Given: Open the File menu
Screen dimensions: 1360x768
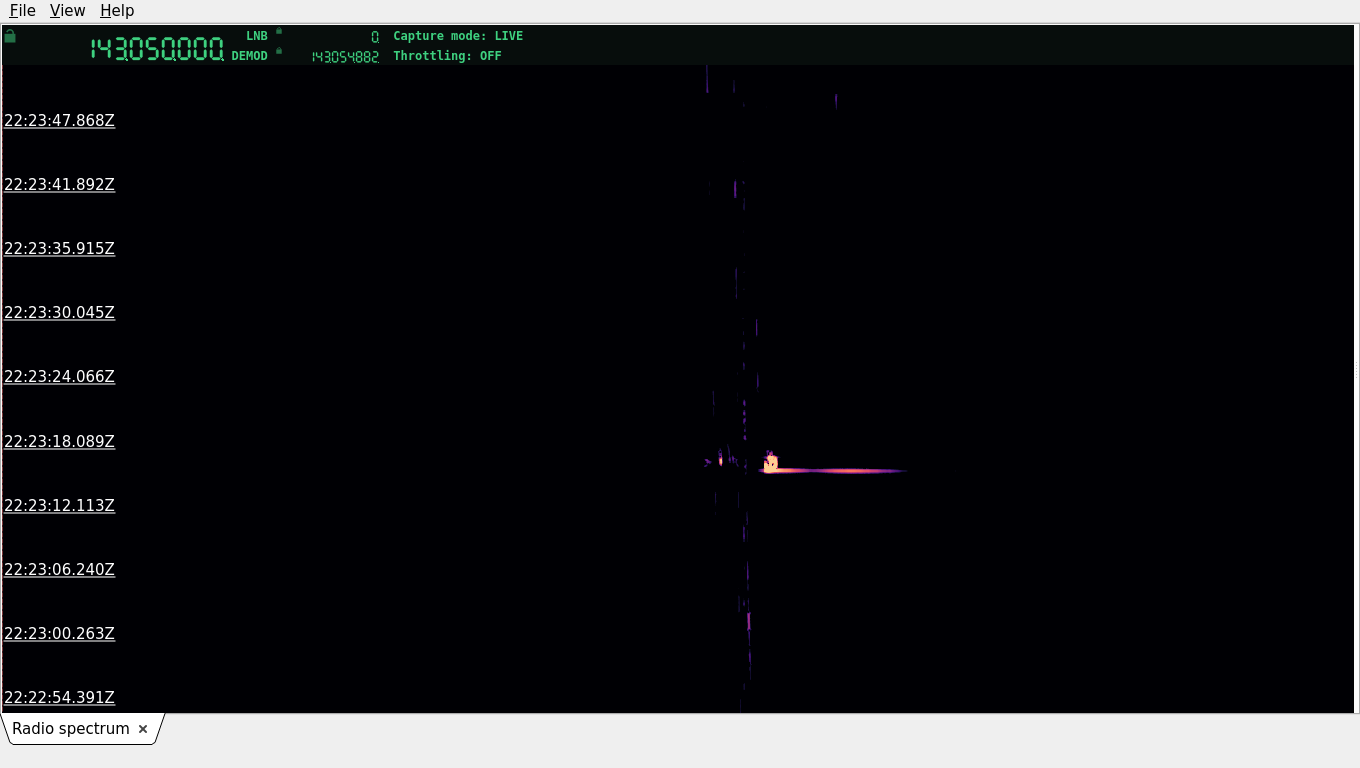Looking at the screenshot, I should (x=22, y=10).
